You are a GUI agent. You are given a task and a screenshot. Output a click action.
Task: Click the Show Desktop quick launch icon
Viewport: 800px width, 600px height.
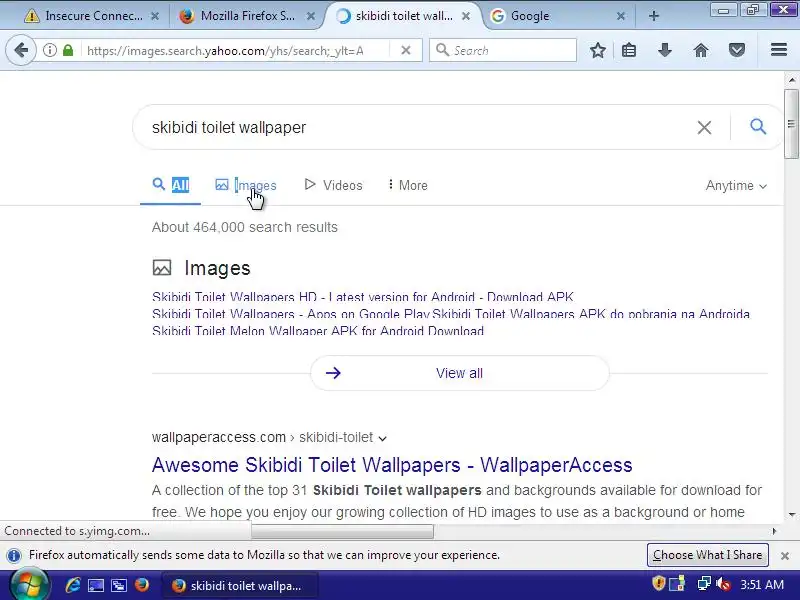[x=96, y=585]
